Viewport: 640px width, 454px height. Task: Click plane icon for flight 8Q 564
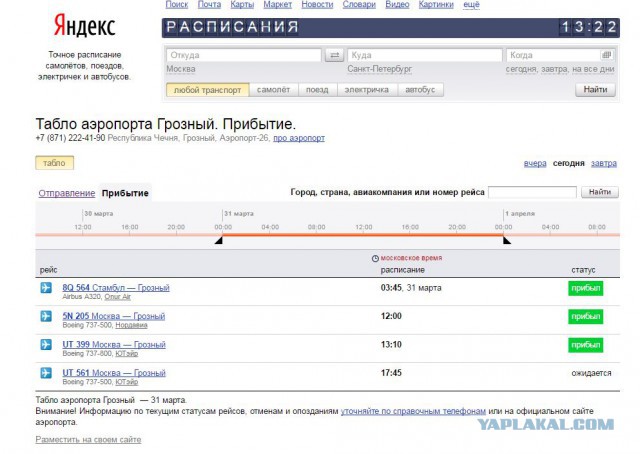point(46,288)
